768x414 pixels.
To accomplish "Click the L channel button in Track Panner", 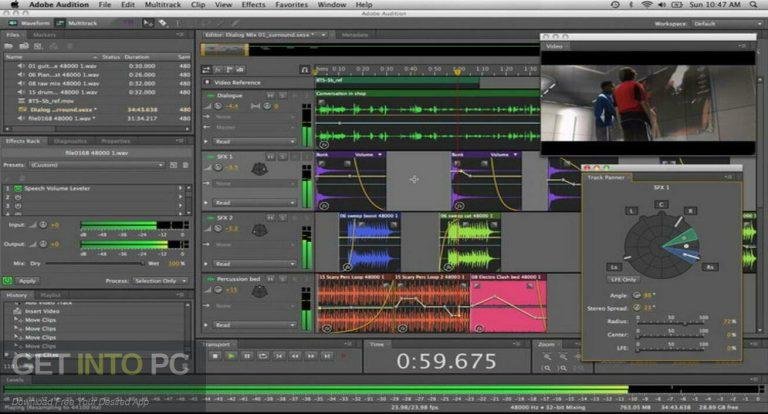I will pyautogui.click(x=631, y=211).
